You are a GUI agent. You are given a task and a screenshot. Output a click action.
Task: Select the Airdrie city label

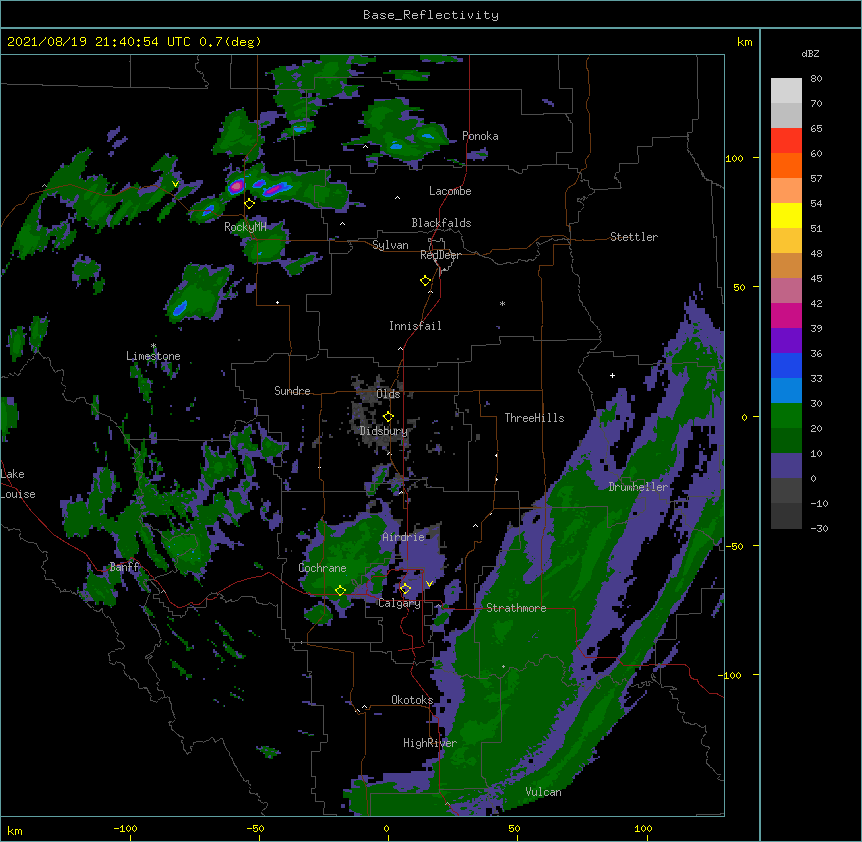coord(403,537)
